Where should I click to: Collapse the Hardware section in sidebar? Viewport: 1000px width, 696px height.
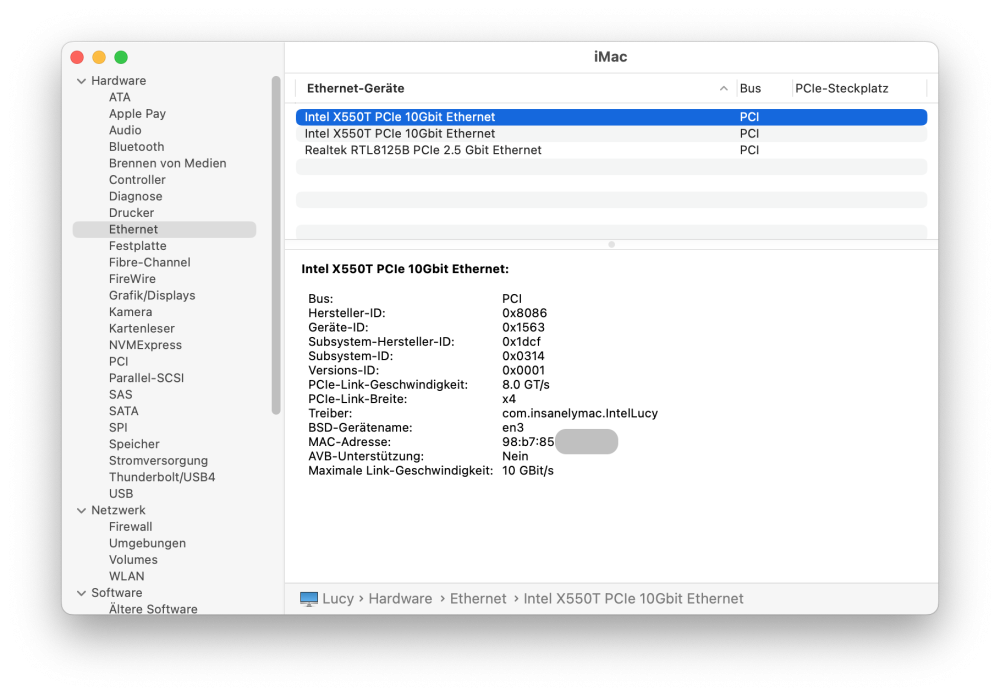pyautogui.click(x=82, y=81)
